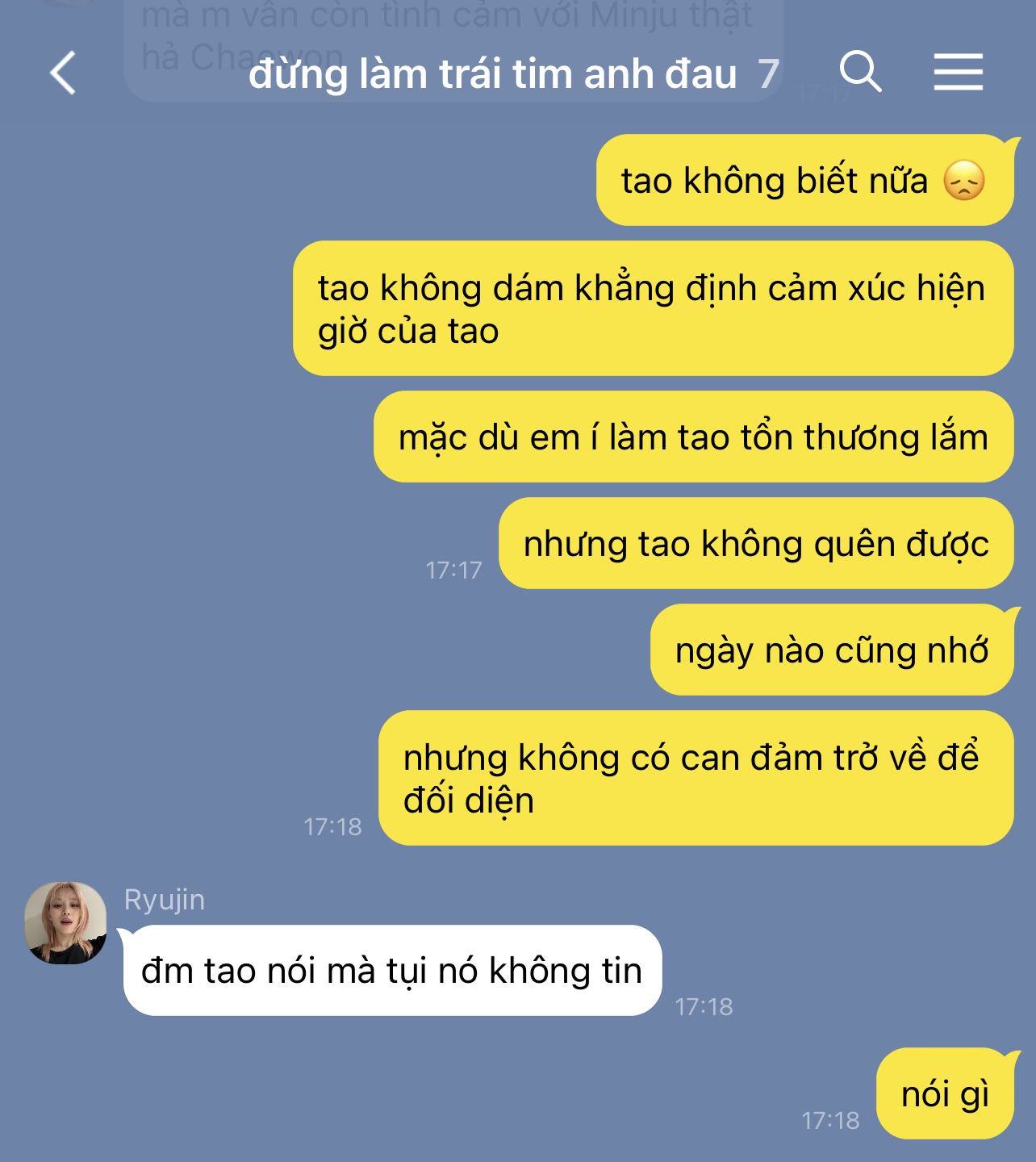1036x1162 pixels.
Task: Select message tao không dám khẳng định cảm xúc
Action: (653, 308)
